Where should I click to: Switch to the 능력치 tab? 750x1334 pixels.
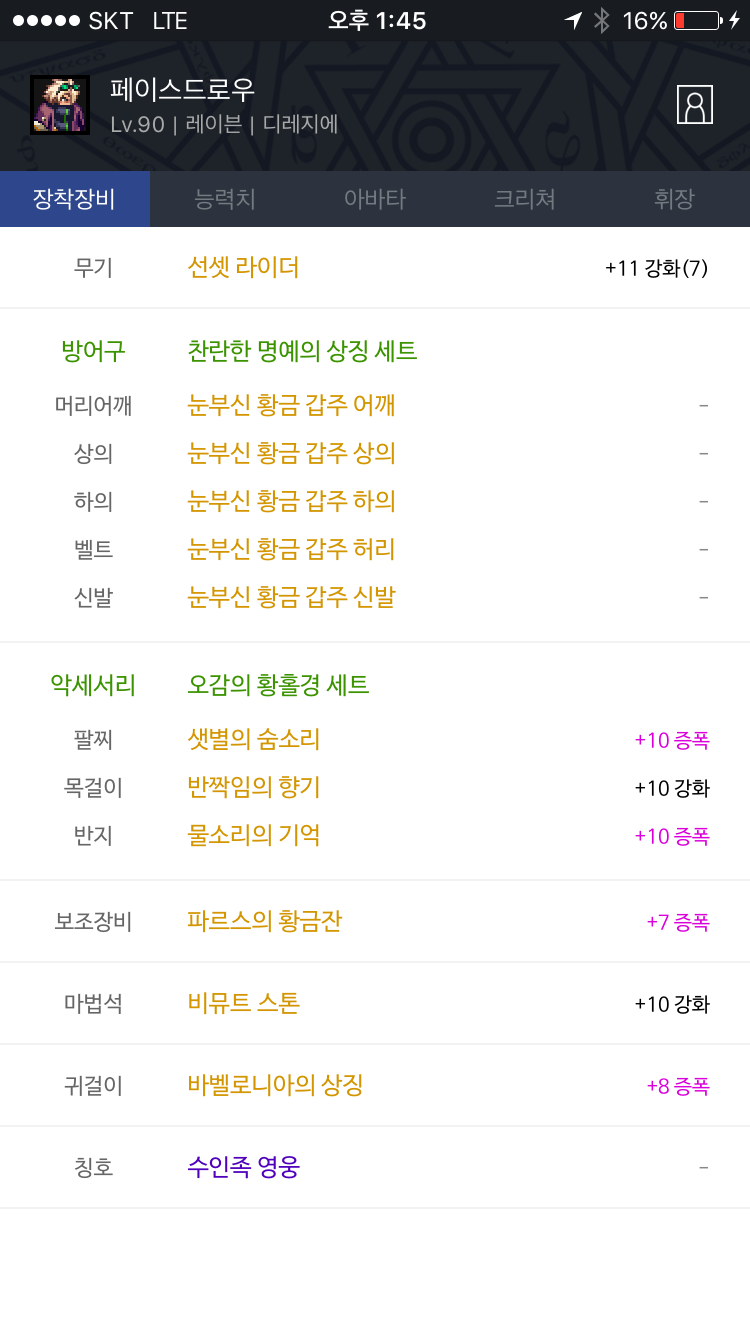tap(225, 199)
